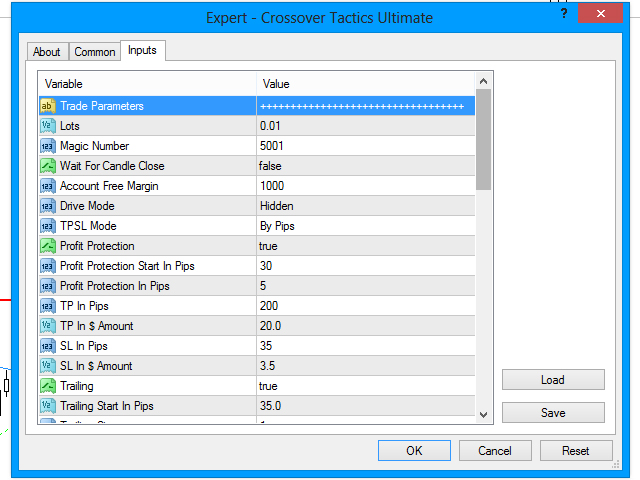Click the Lots variable type icon

point(47,126)
